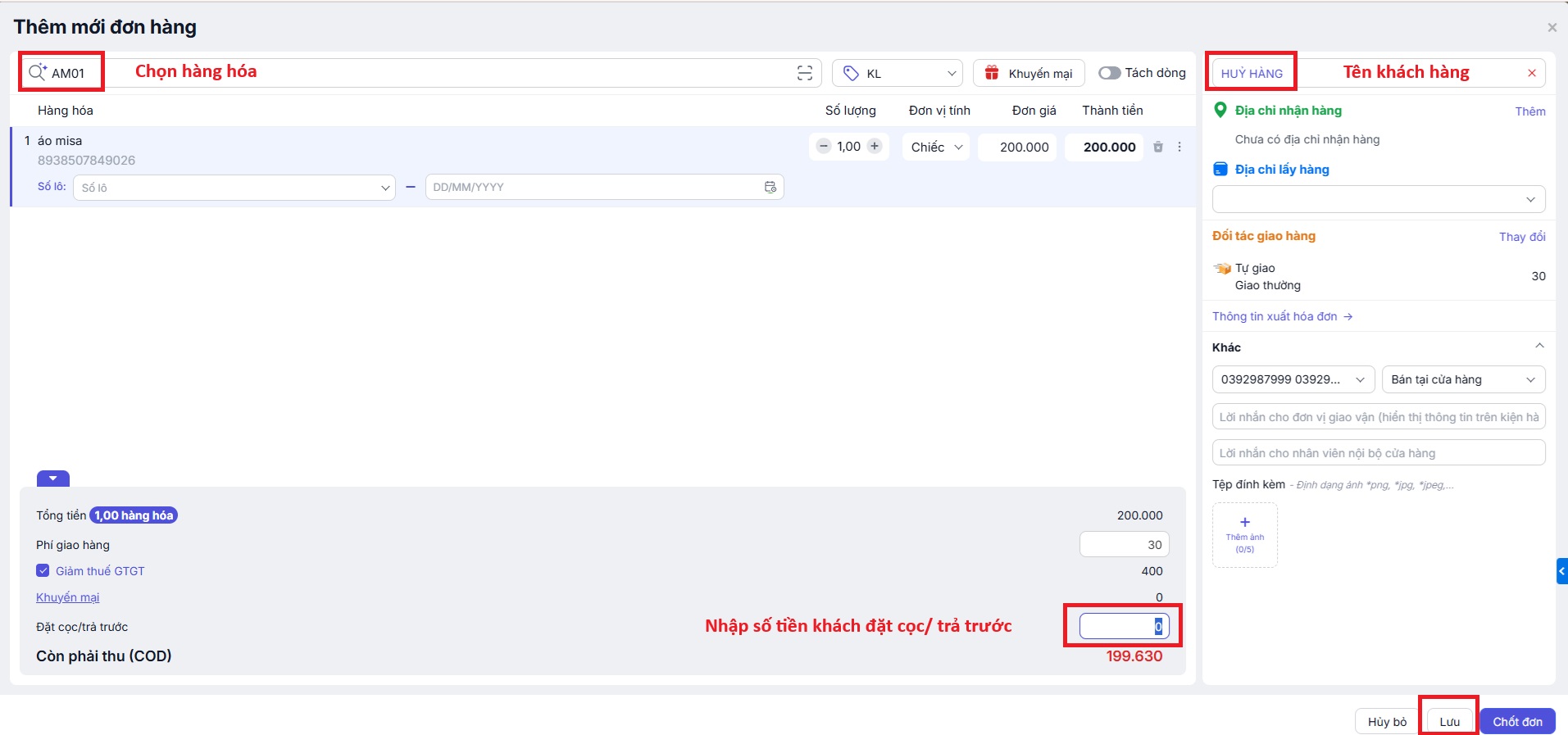Click the Tự giao delivery partner icon

pyautogui.click(x=1222, y=268)
